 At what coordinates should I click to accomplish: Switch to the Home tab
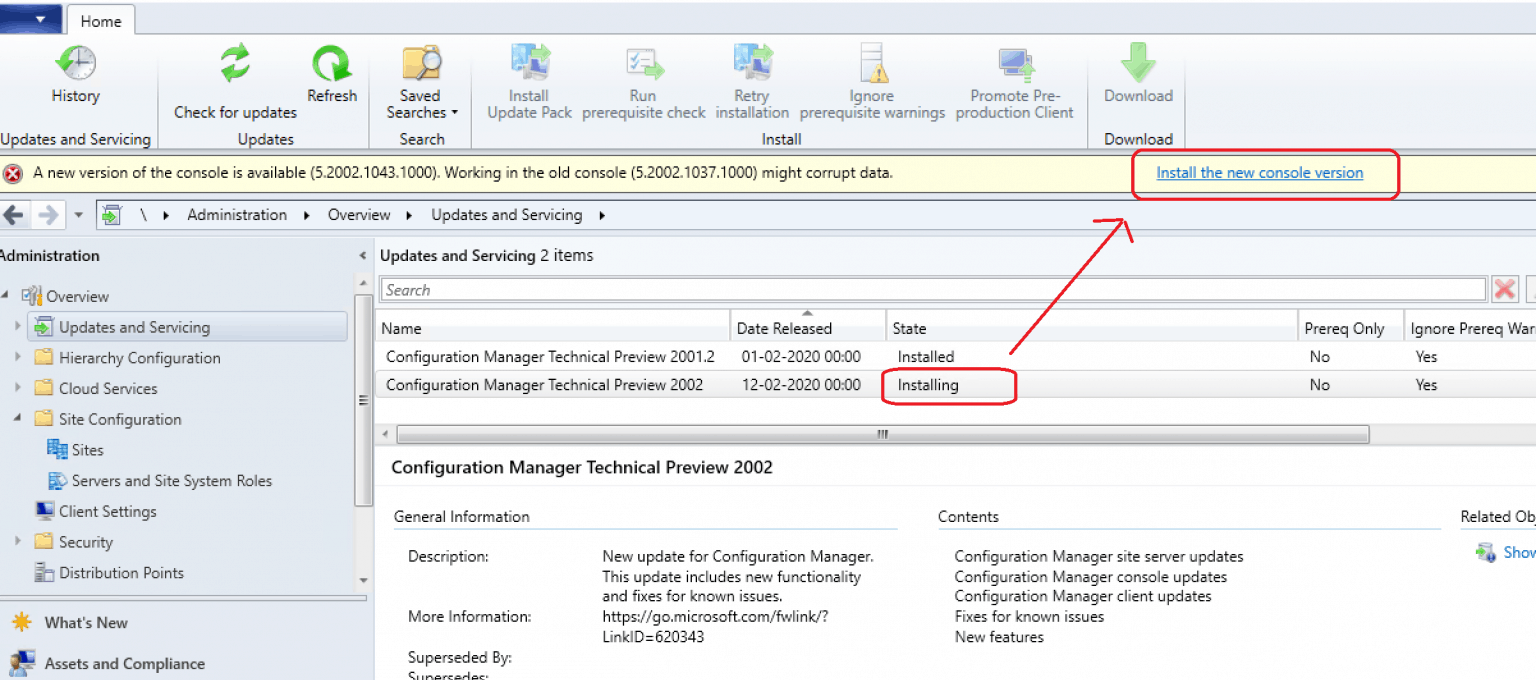100,20
